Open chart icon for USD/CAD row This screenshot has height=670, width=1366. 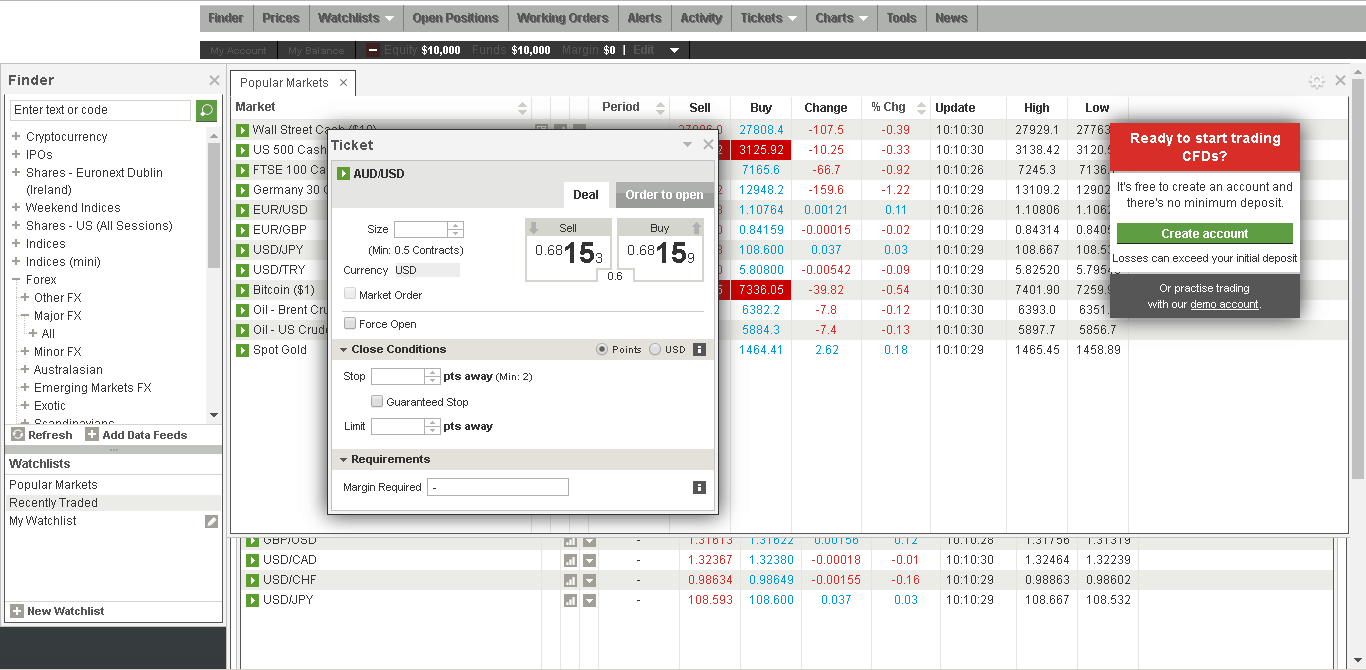[x=570, y=560]
